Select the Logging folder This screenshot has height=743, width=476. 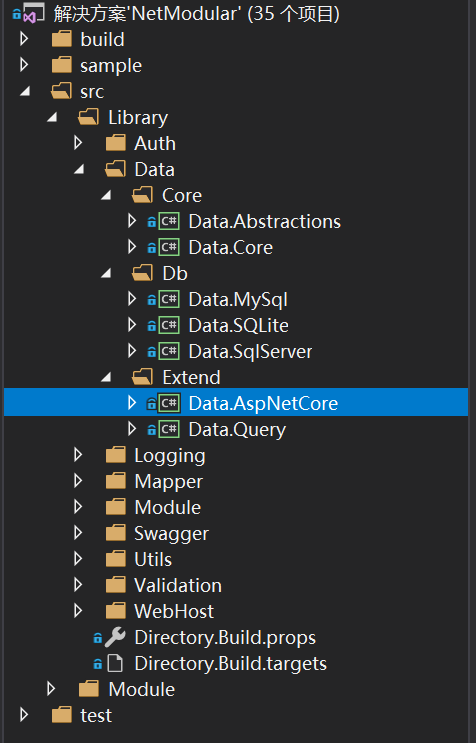pyautogui.click(x=170, y=455)
